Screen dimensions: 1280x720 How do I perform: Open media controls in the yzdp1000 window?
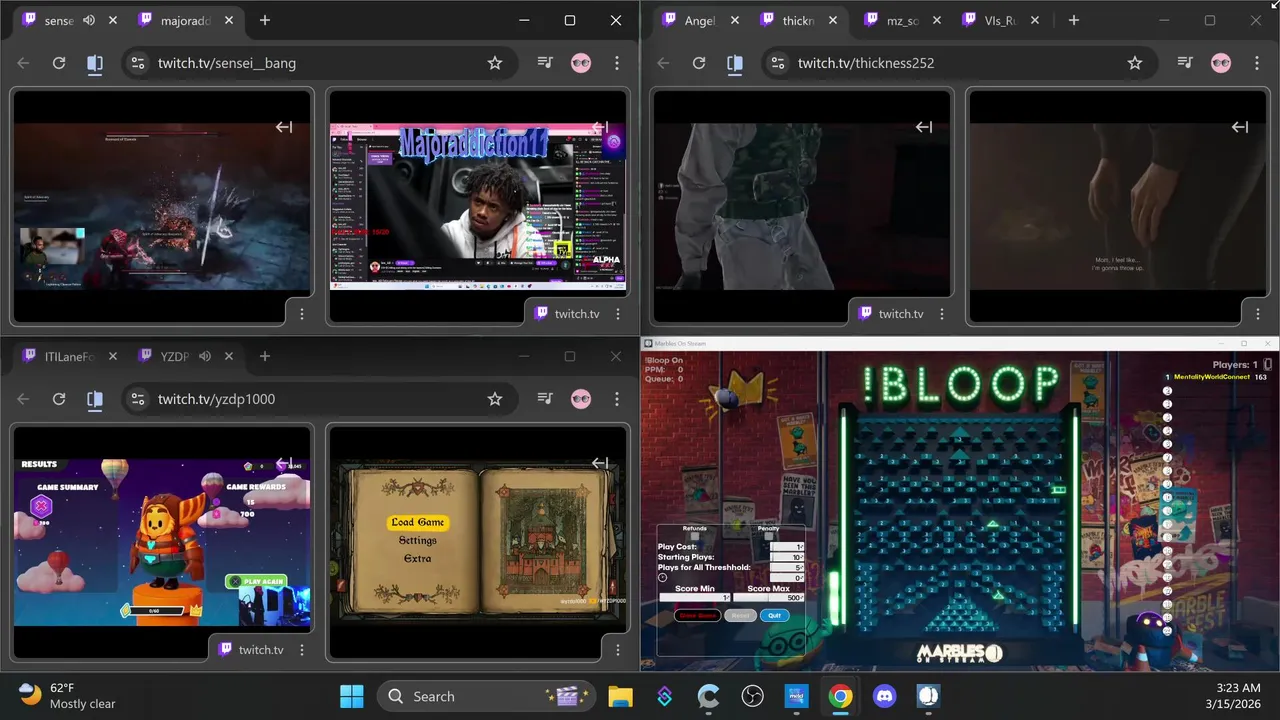(545, 399)
